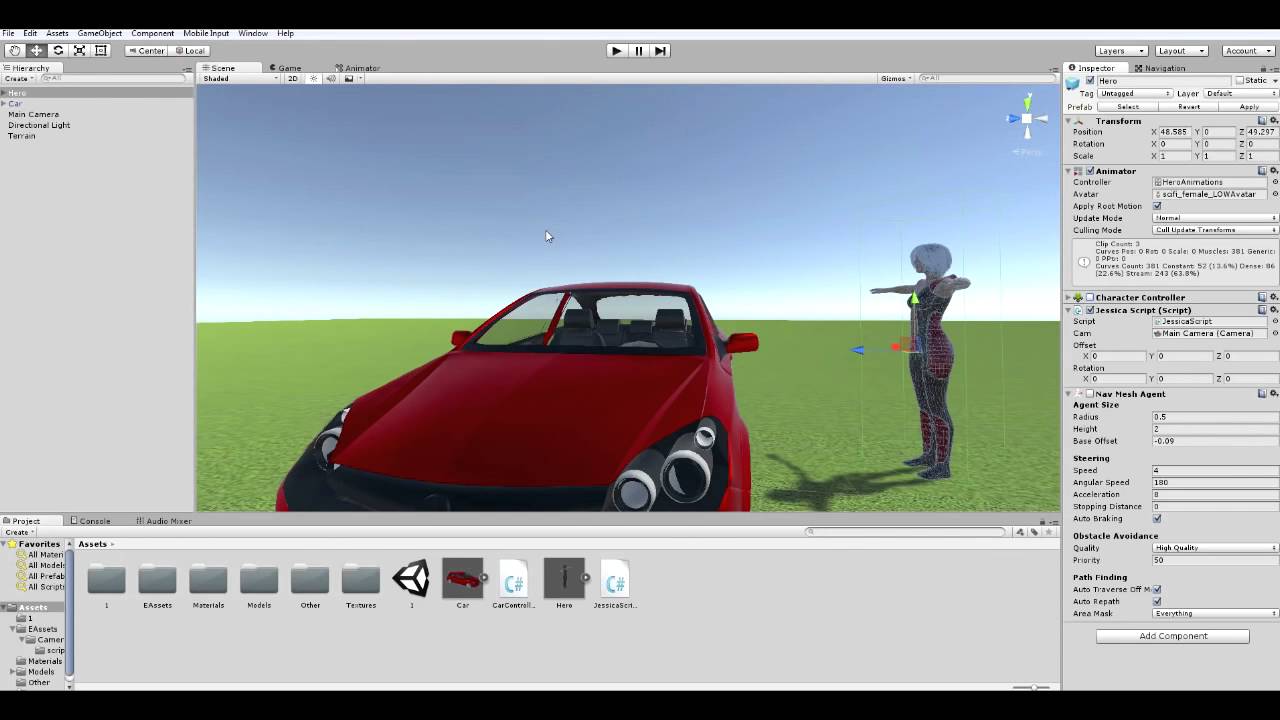This screenshot has height=720, width=1280.
Task: Select the Car prefab thumbnail
Action: [x=462, y=579]
